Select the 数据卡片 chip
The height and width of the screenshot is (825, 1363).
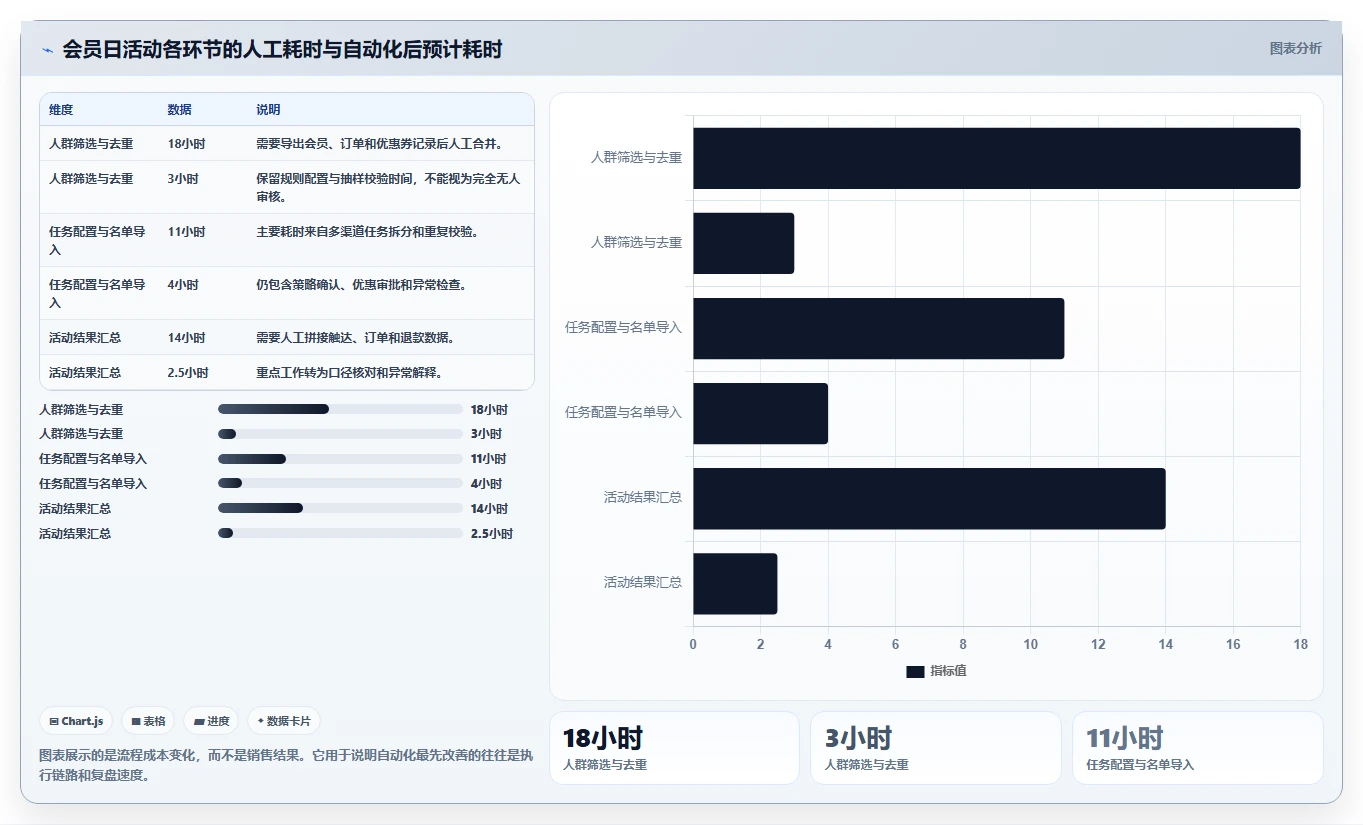tap(284, 721)
